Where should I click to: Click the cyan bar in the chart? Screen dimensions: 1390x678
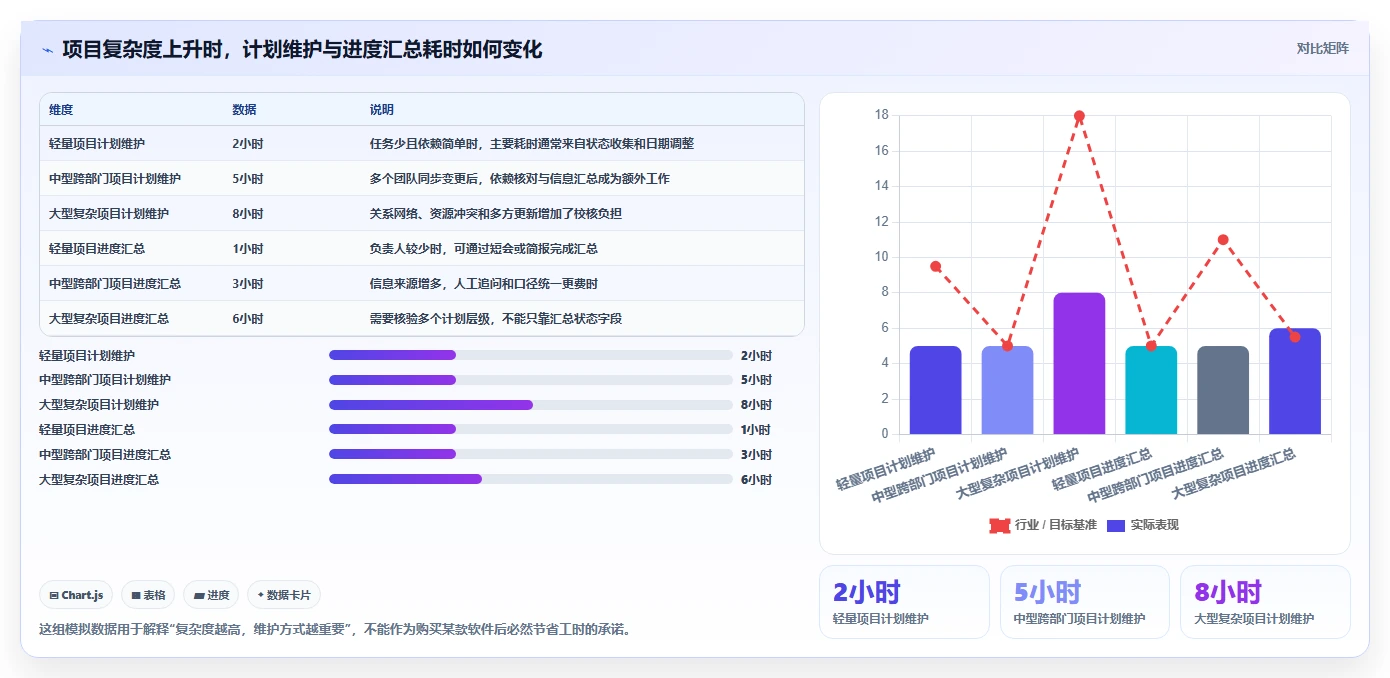click(1151, 390)
